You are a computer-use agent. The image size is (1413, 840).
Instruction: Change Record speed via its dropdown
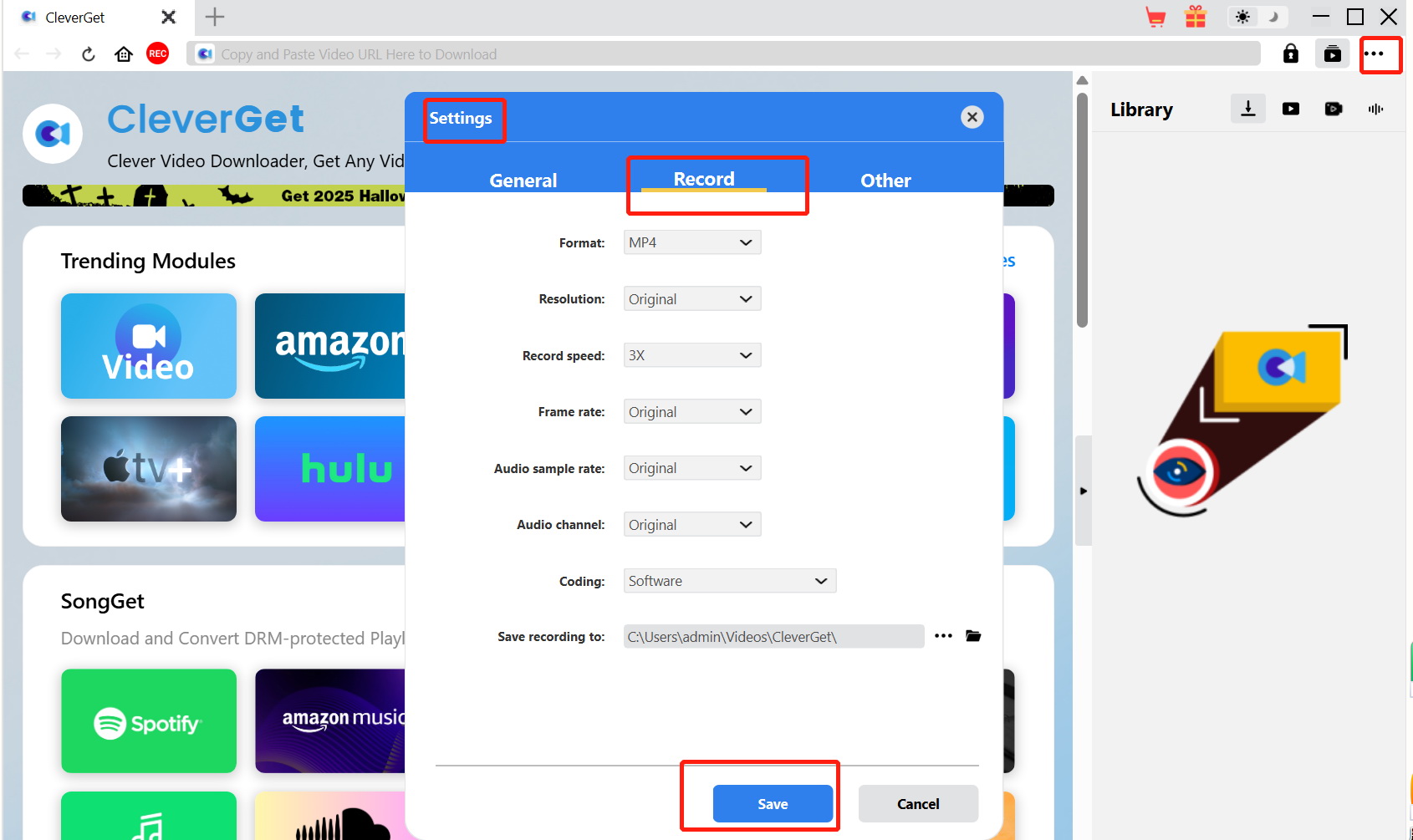point(691,354)
